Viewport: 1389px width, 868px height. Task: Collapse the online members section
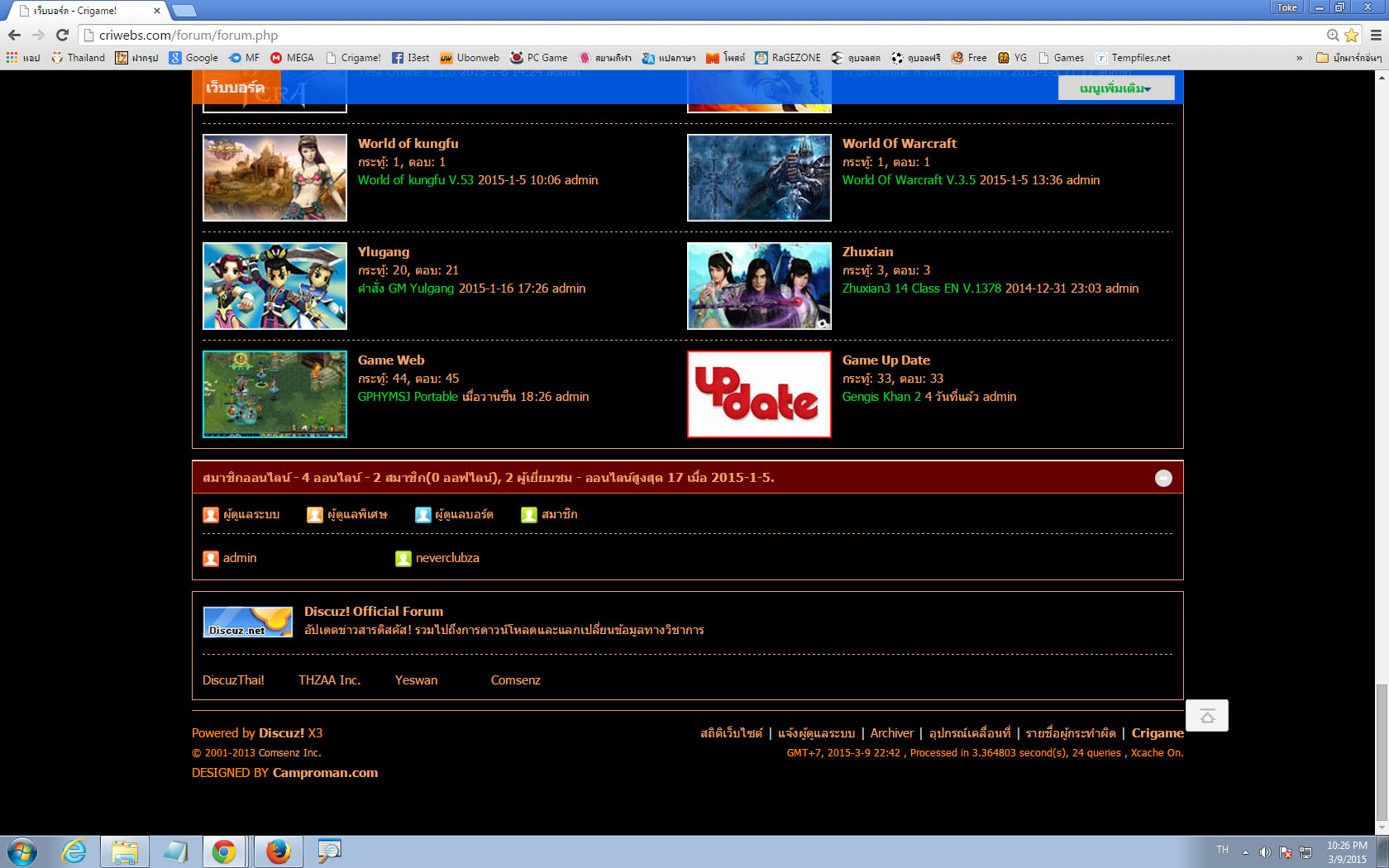1163,478
